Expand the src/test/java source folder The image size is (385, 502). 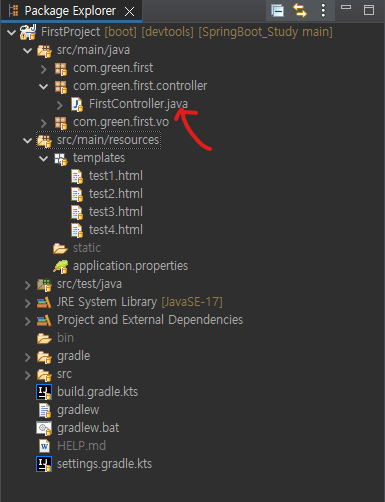click(27, 285)
